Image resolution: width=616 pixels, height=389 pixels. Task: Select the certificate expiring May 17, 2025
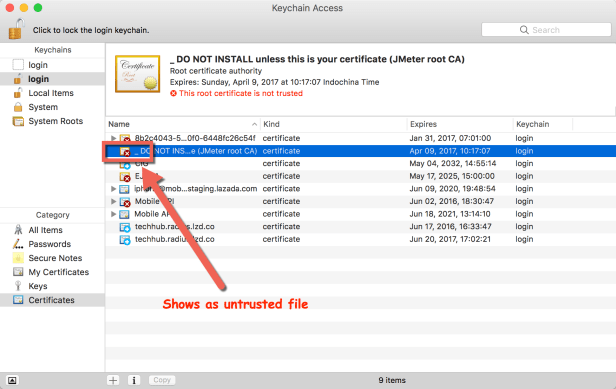360,176
